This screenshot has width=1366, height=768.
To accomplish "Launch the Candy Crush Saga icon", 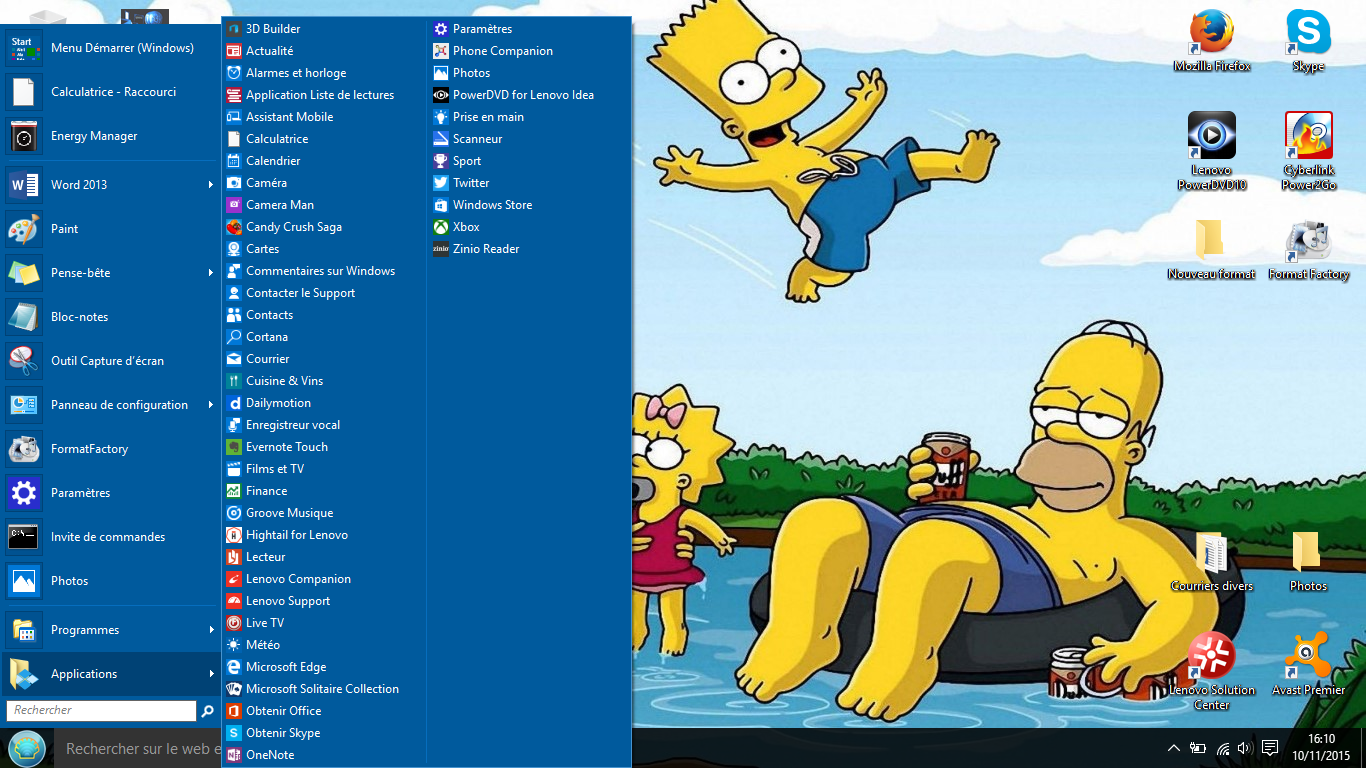I will coord(234,227).
